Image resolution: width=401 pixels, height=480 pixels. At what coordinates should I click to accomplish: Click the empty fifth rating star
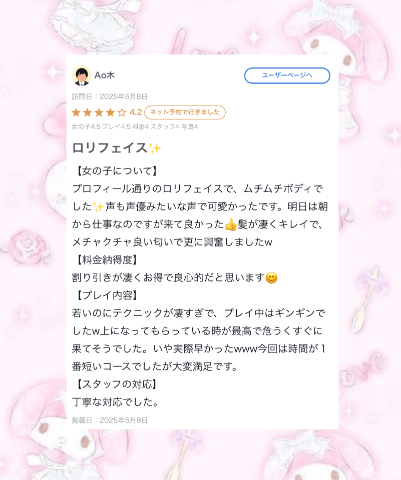point(122,112)
